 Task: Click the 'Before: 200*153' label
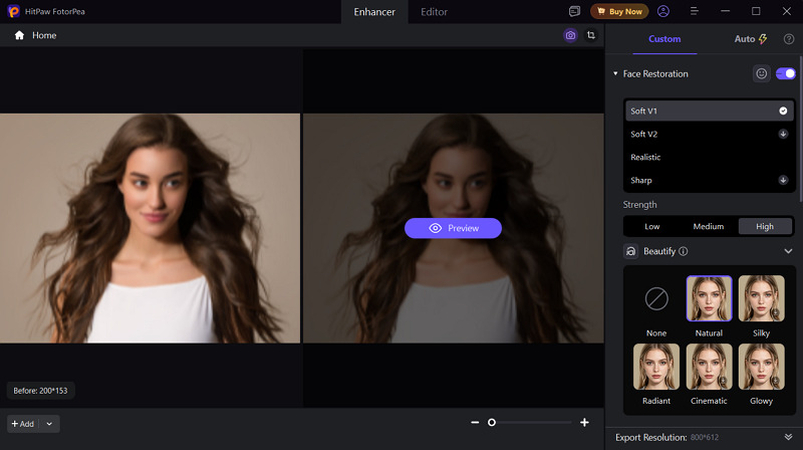point(40,391)
